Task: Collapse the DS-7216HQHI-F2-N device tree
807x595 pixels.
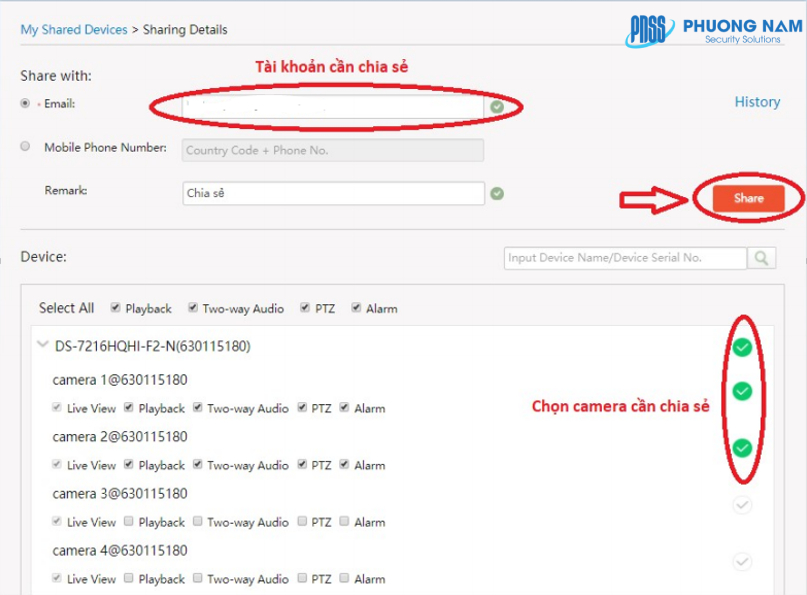Action: point(42,345)
